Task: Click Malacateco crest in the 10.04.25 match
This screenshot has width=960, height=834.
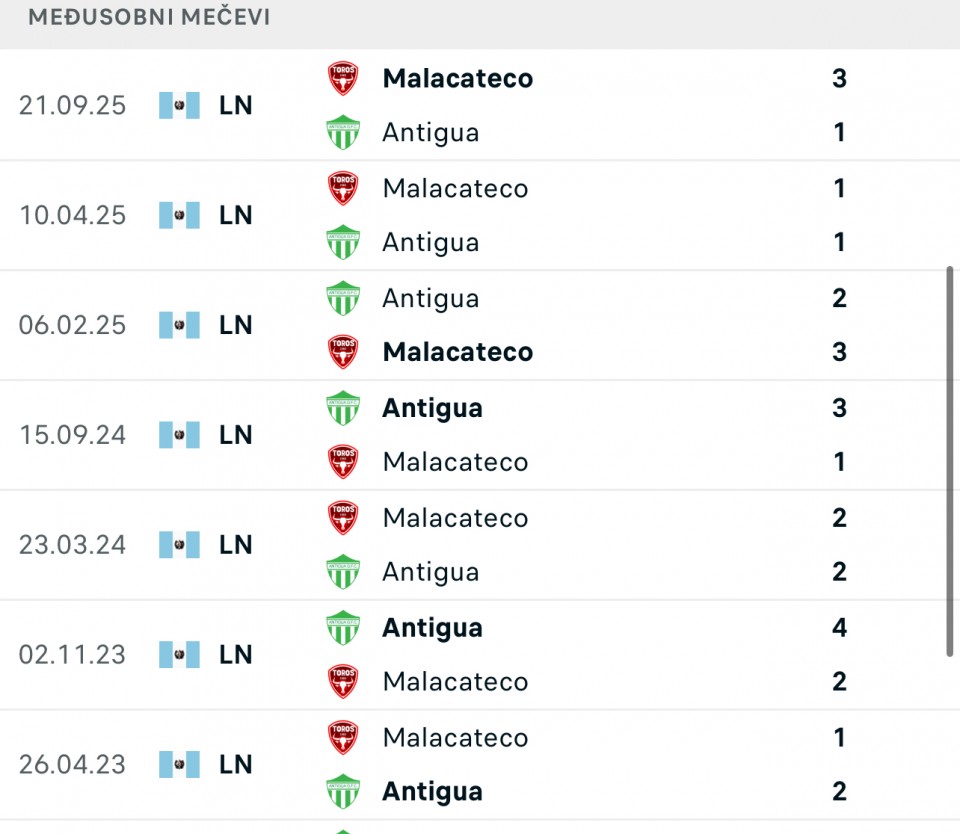Action: pyautogui.click(x=343, y=188)
